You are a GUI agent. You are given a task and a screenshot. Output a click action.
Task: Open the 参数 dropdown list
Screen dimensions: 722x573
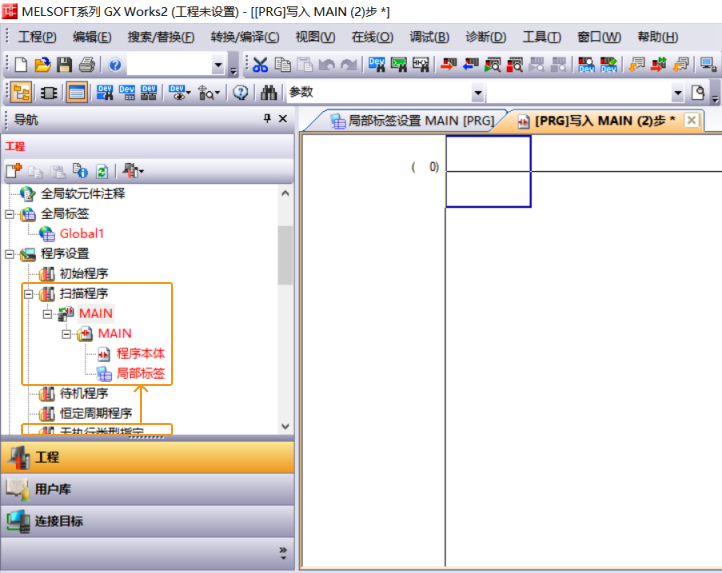click(477, 93)
